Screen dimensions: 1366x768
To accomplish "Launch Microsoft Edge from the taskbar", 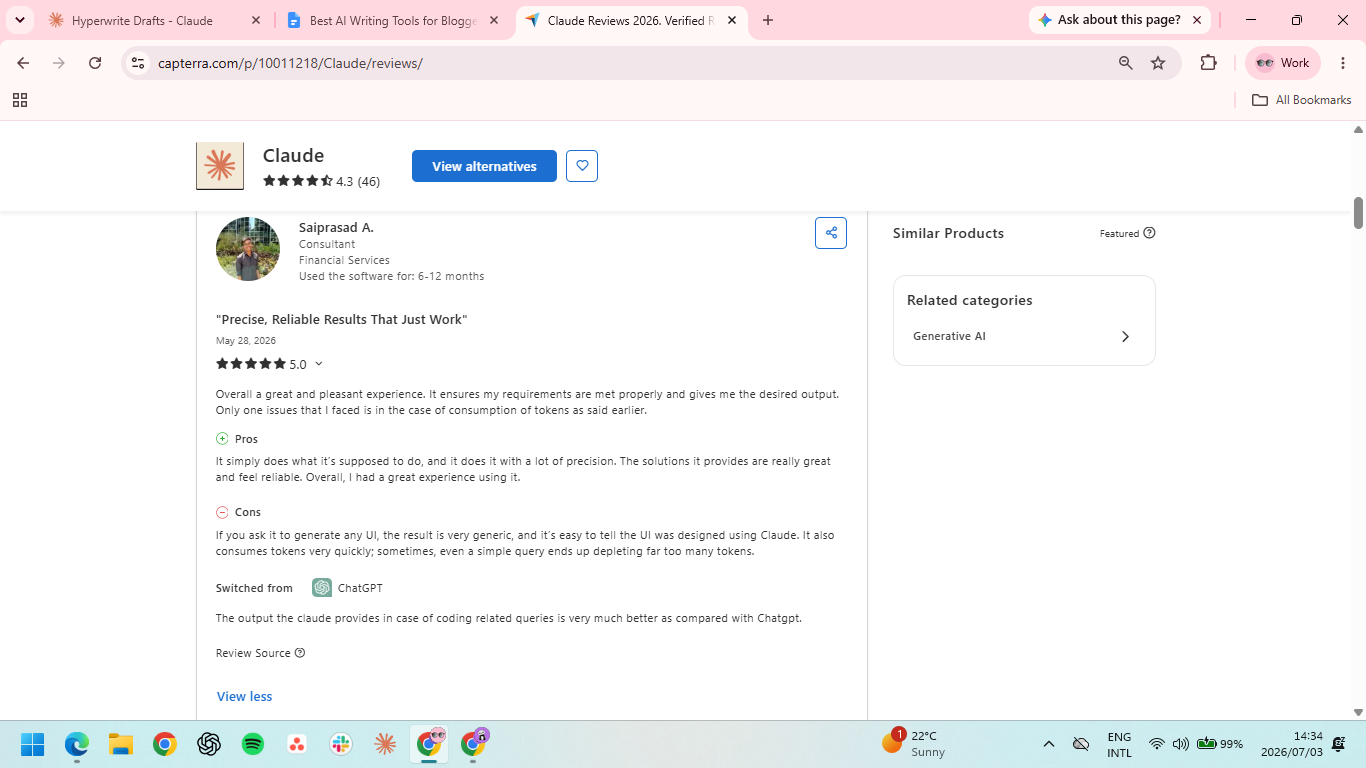I will (77, 744).
